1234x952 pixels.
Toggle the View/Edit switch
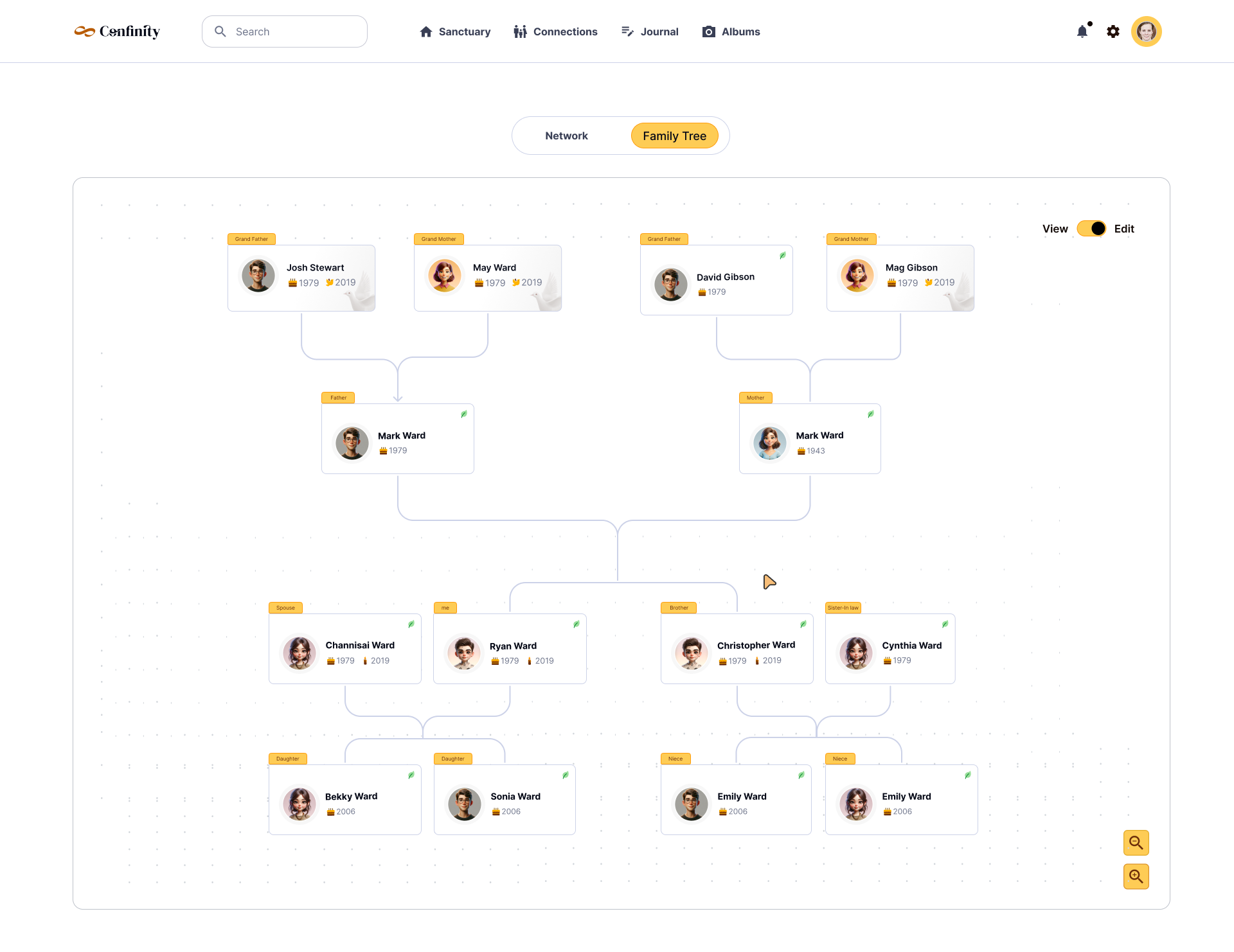[1091, 229]
